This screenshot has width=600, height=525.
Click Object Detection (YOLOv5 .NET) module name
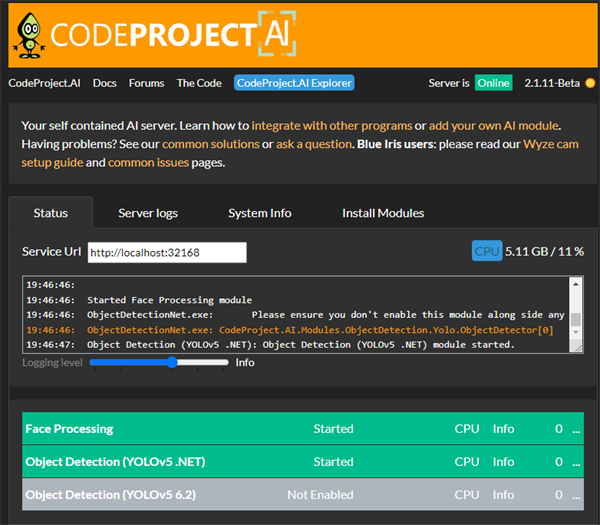pyautogui.click(x=115, y=462)
